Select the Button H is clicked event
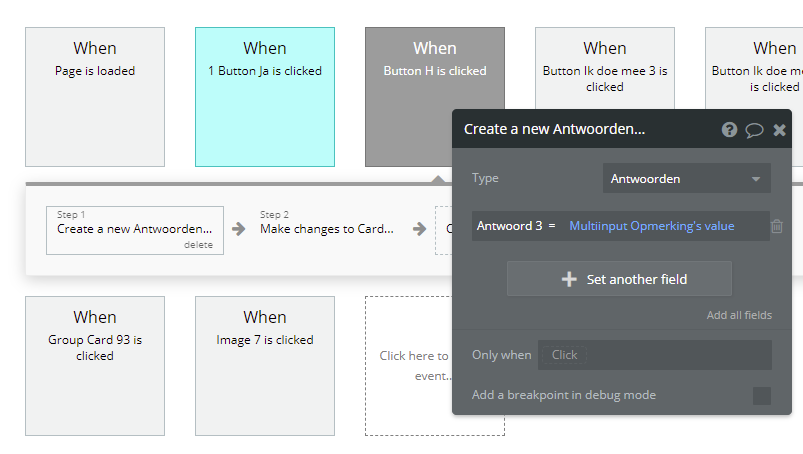 (435, 97)
